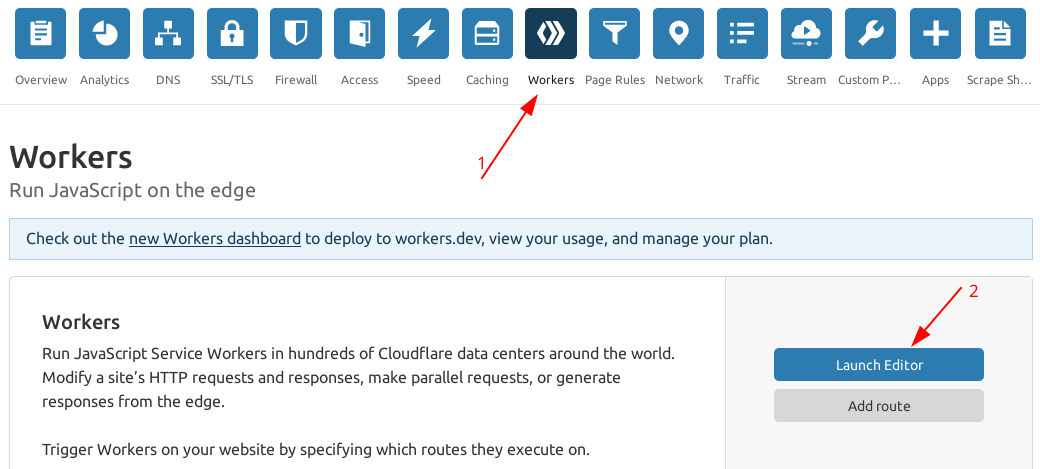Open the Apps plus icon
This screenshot has width=1040, height=469.
coord(935,33)
